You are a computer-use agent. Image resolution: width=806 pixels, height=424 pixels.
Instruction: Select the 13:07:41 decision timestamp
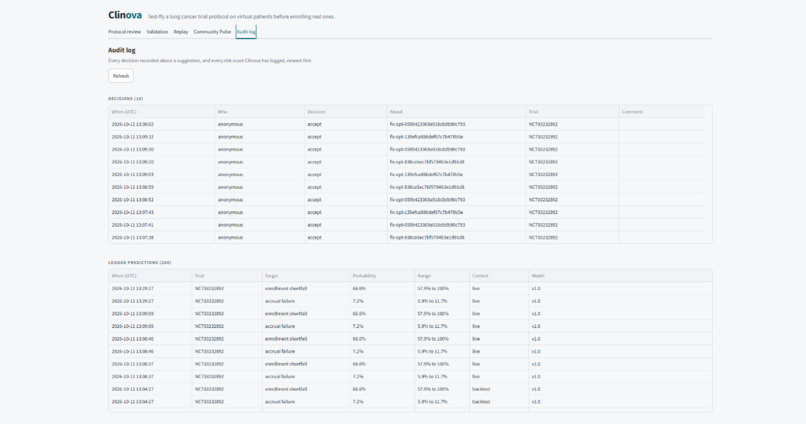[133, 225]
